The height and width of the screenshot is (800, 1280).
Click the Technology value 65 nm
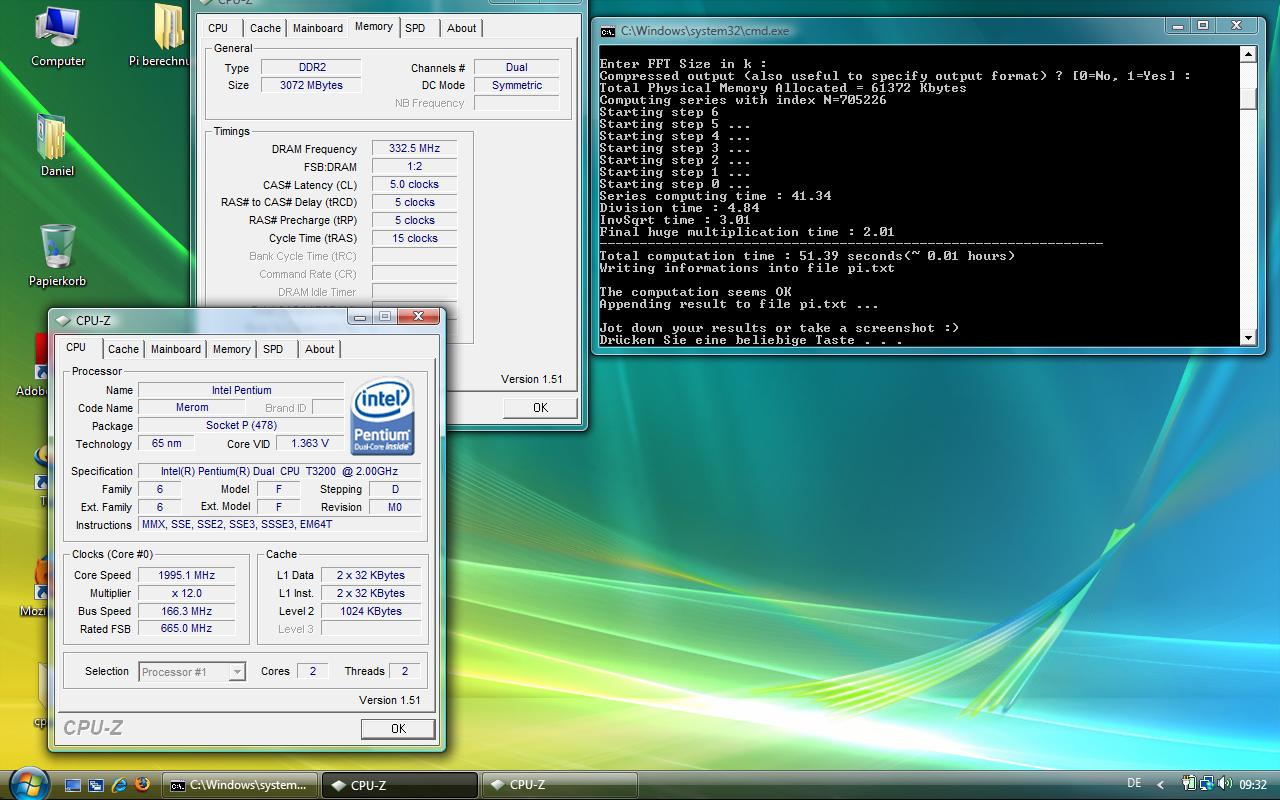click(x=166, y=444)
